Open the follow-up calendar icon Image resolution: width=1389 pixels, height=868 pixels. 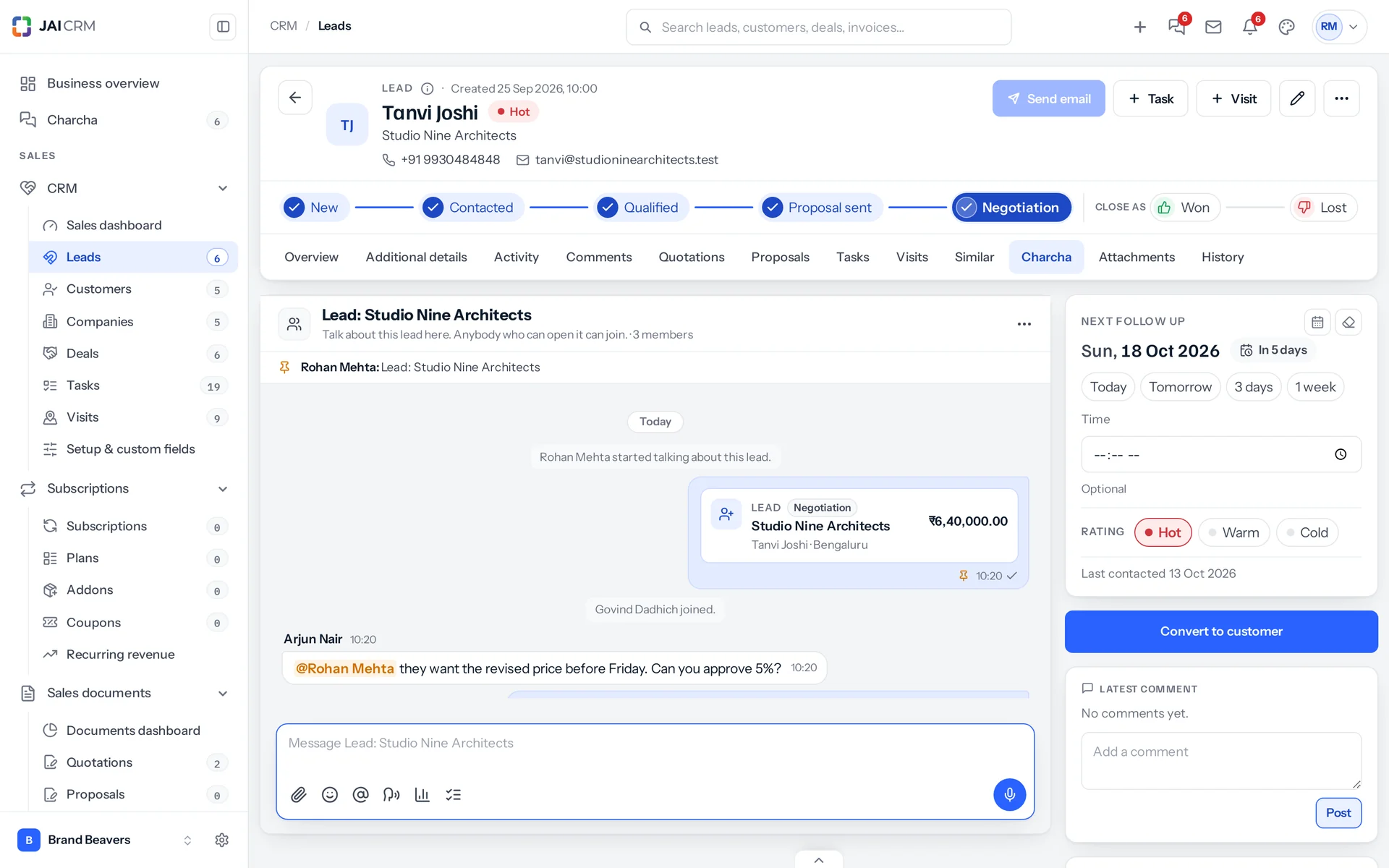point(1317,322)
